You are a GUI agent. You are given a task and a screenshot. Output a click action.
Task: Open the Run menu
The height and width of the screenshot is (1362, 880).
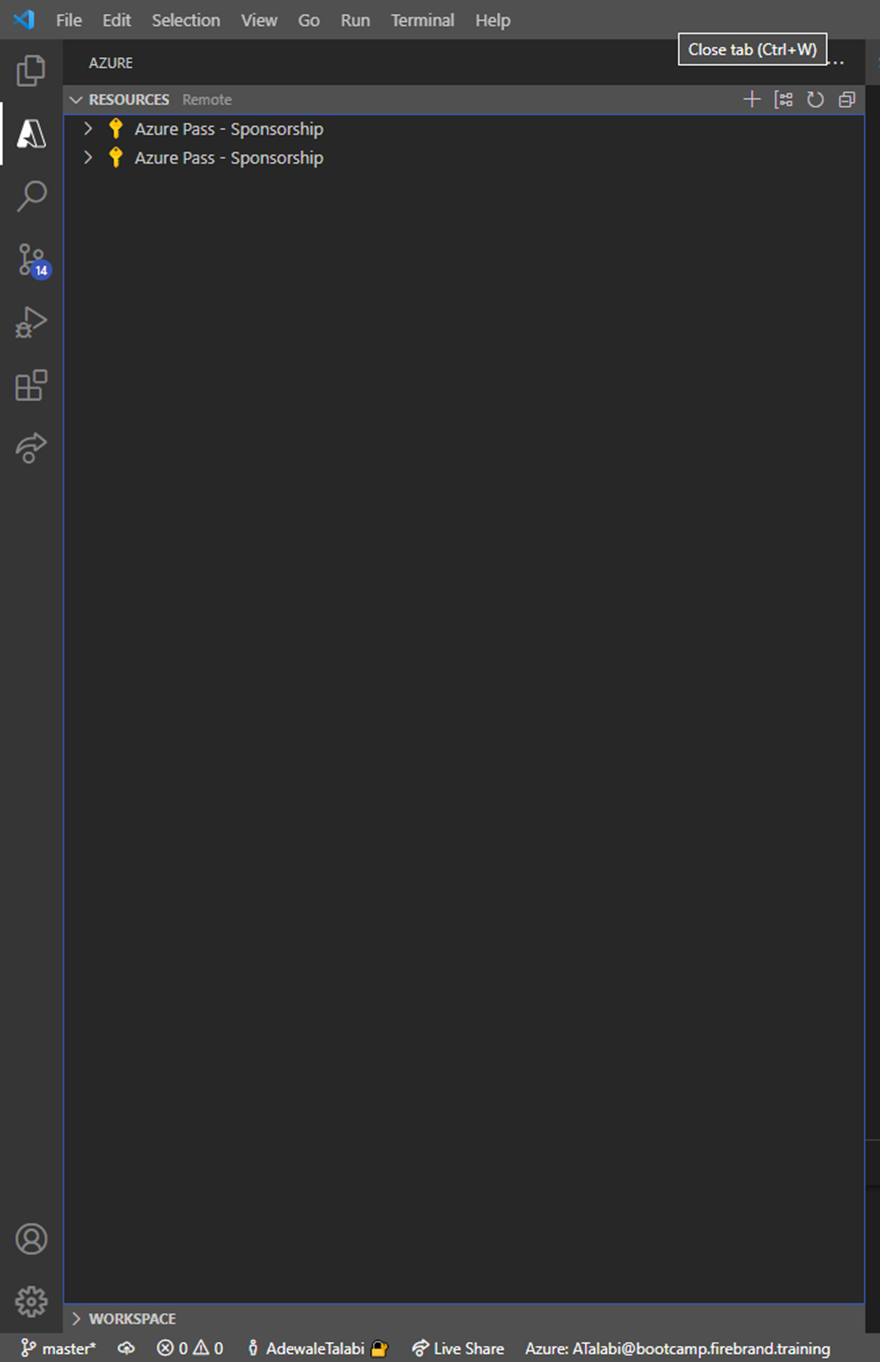(x=355, y=20)
